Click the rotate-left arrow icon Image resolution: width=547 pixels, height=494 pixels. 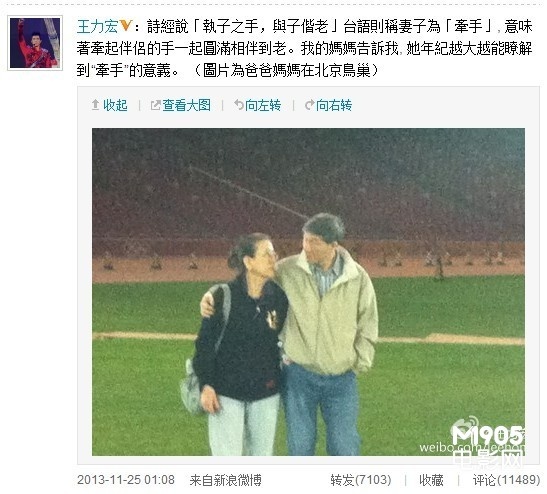(239, 104)
